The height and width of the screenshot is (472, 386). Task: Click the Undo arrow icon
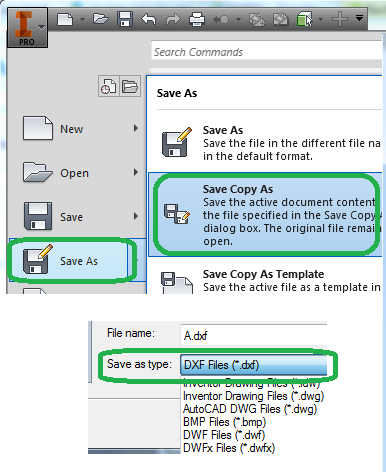[x=149, y=19]
